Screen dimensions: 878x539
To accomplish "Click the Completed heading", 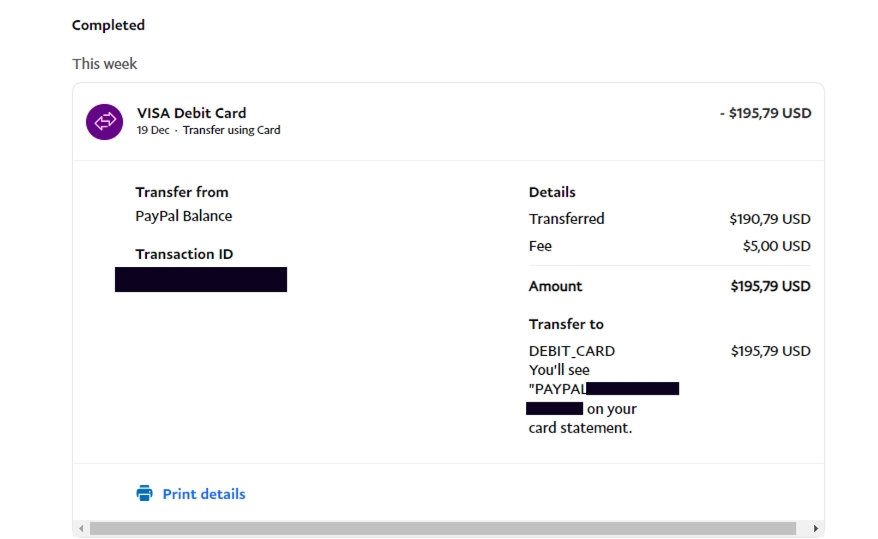I will pyautogui.click(x=108, y=25).
